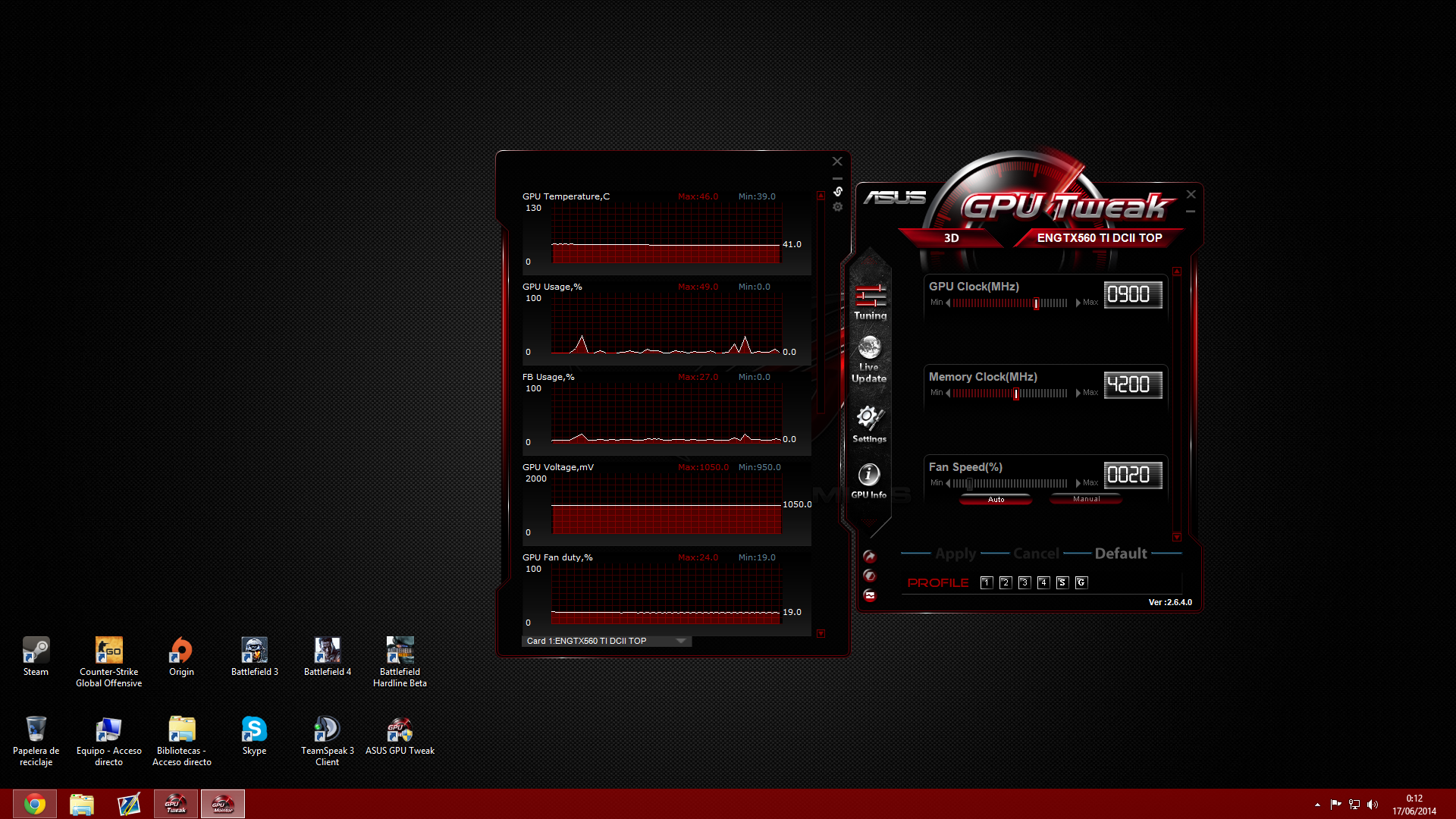The width and height of the screenshot is (1456, 819).
Task: Click the link/chain icon on monitor window
Action: click(838, 192)
